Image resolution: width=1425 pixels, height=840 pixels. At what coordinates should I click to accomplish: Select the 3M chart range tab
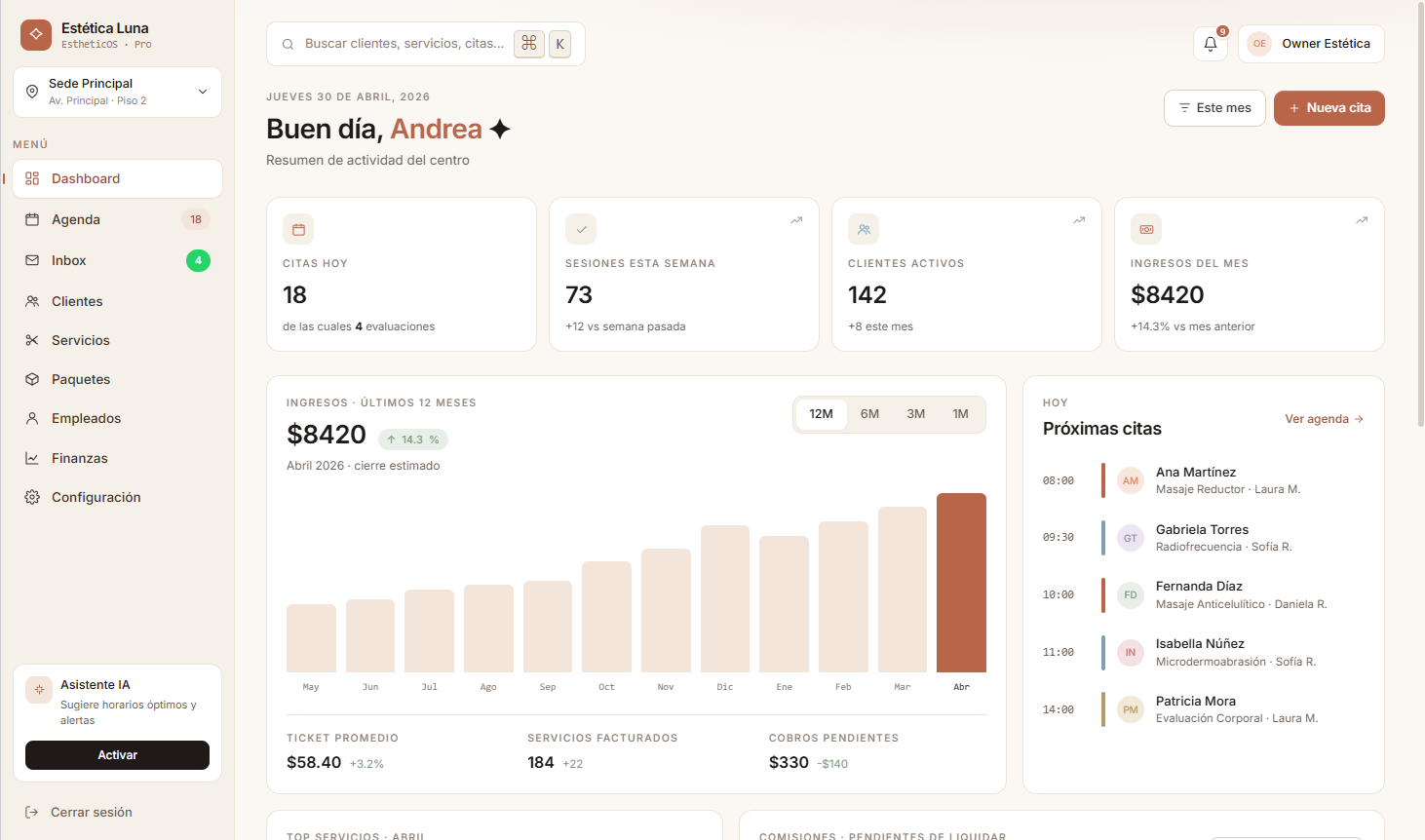coord(916,414)
